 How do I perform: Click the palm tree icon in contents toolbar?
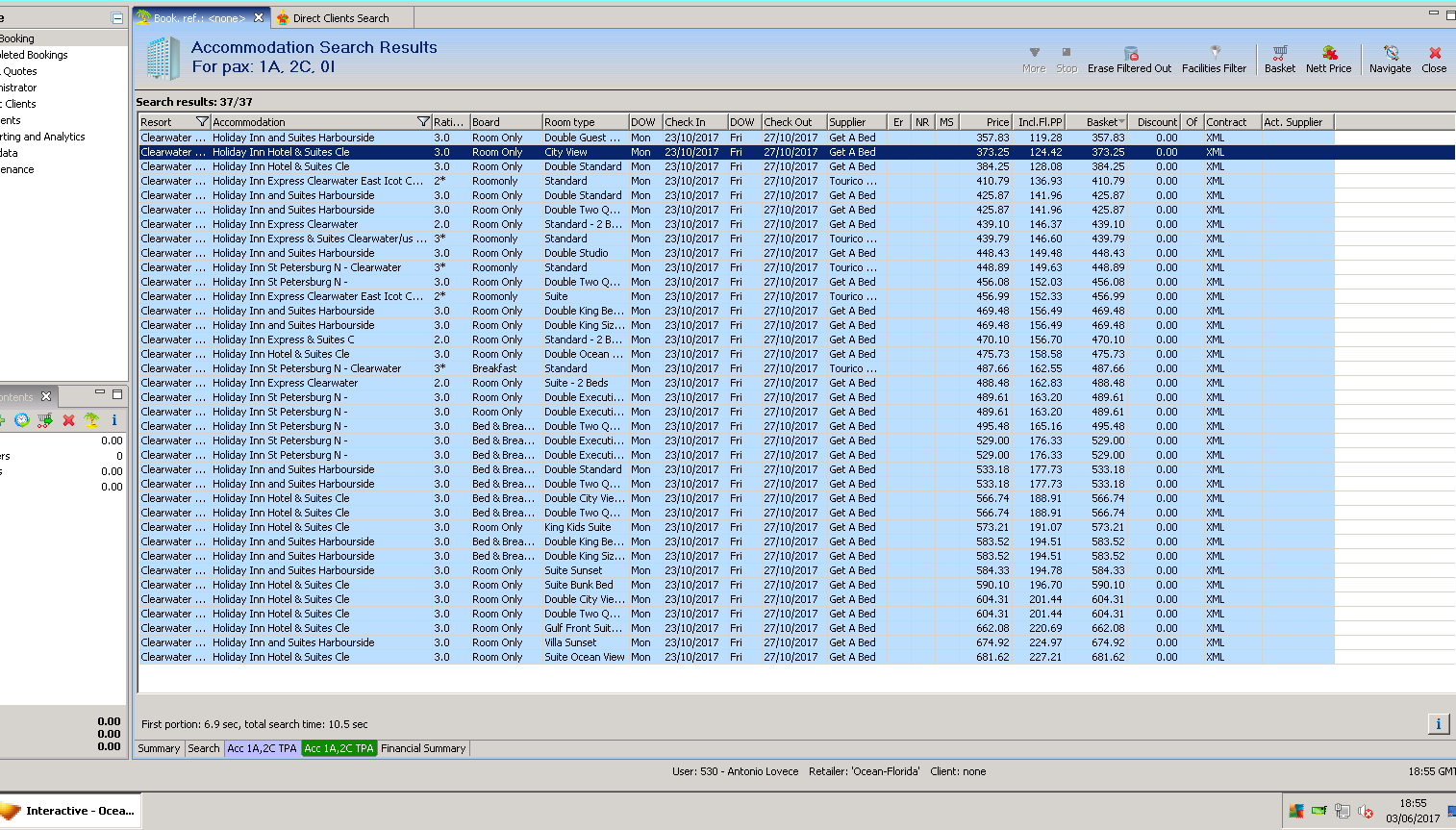click(x=91, y=420)
